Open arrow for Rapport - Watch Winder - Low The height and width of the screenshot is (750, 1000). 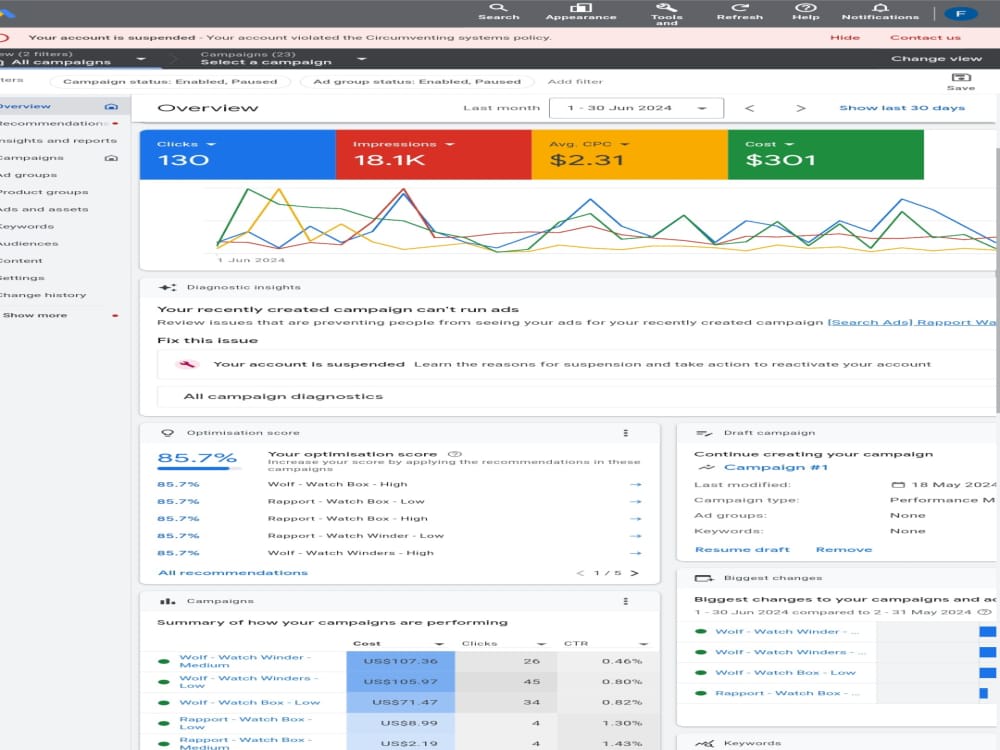coord(635,536)
